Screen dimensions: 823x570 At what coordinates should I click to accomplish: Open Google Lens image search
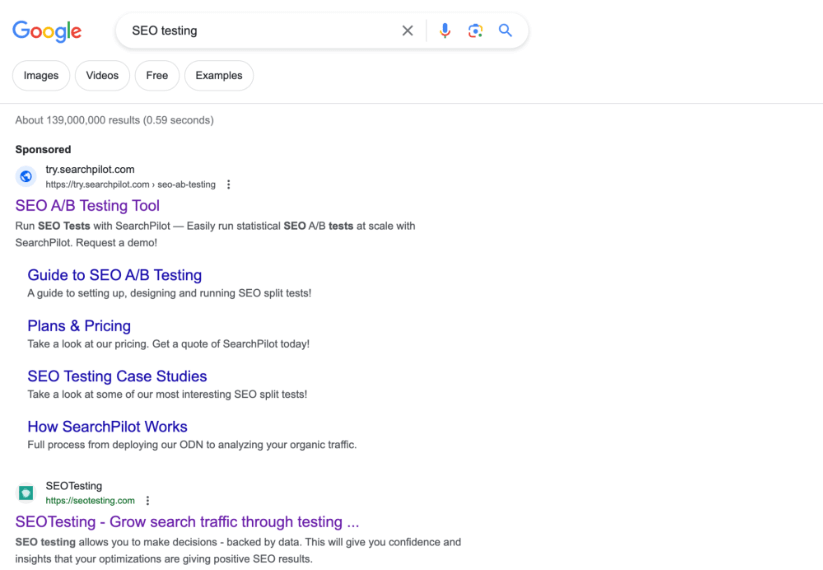coord(475,31)
